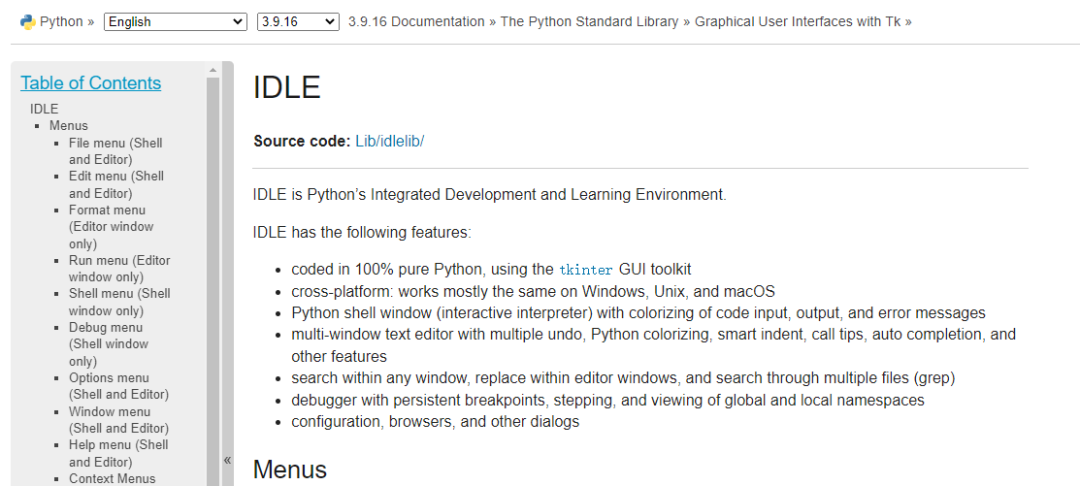The height and width of the screenshot is (486, 1080).
Task: Click the 'cross-platform' bullet item text
Action: [x=533, y=290]
